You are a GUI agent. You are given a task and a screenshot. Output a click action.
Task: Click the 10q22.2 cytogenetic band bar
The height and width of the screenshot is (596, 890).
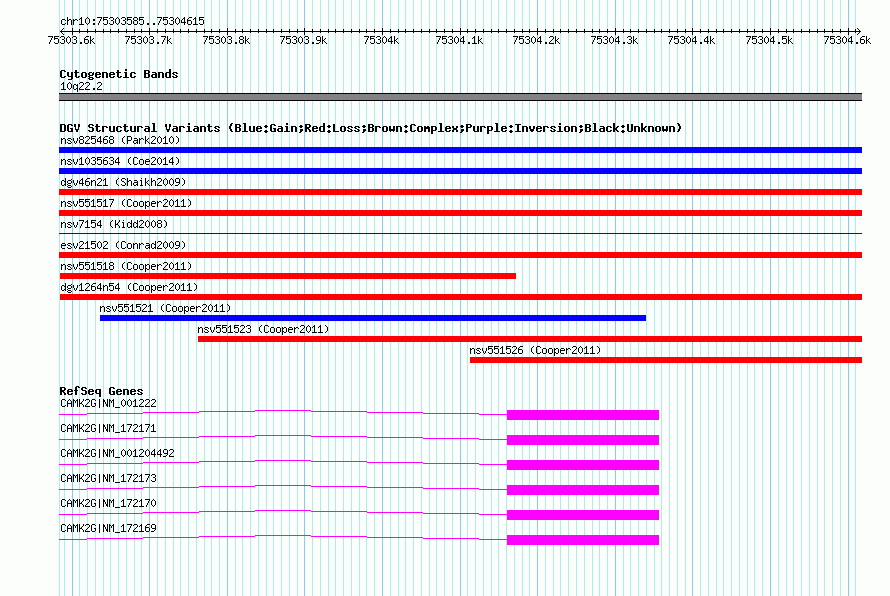tap(460, 97)
